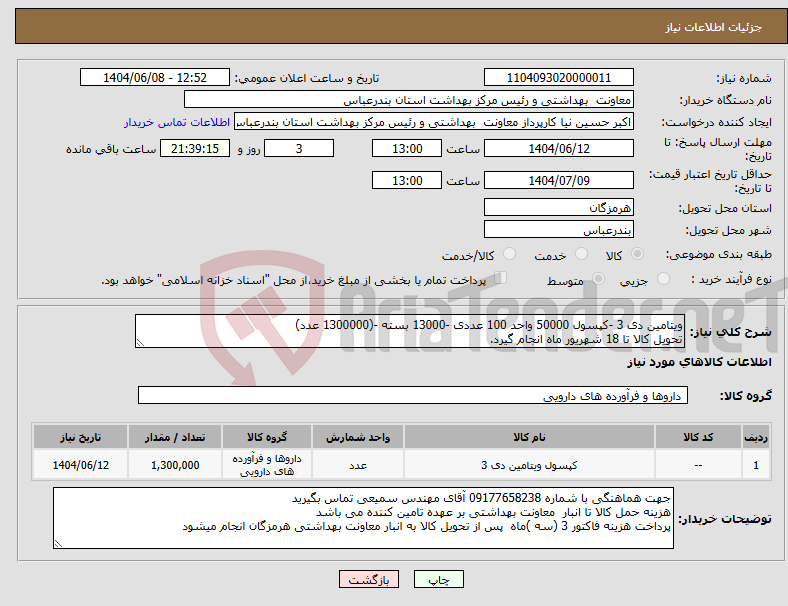Click the response deadline date 1404/06/12 field
The height and width of the screenshot is (606, 788).
(x=558, y=148)
